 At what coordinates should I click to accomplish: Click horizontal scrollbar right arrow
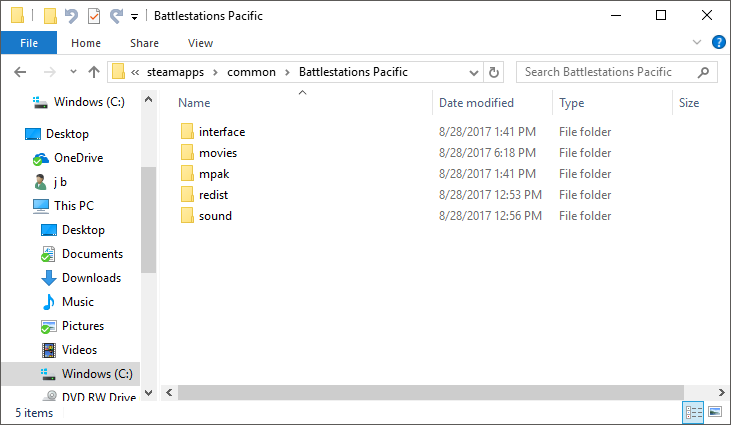[721, 393]
